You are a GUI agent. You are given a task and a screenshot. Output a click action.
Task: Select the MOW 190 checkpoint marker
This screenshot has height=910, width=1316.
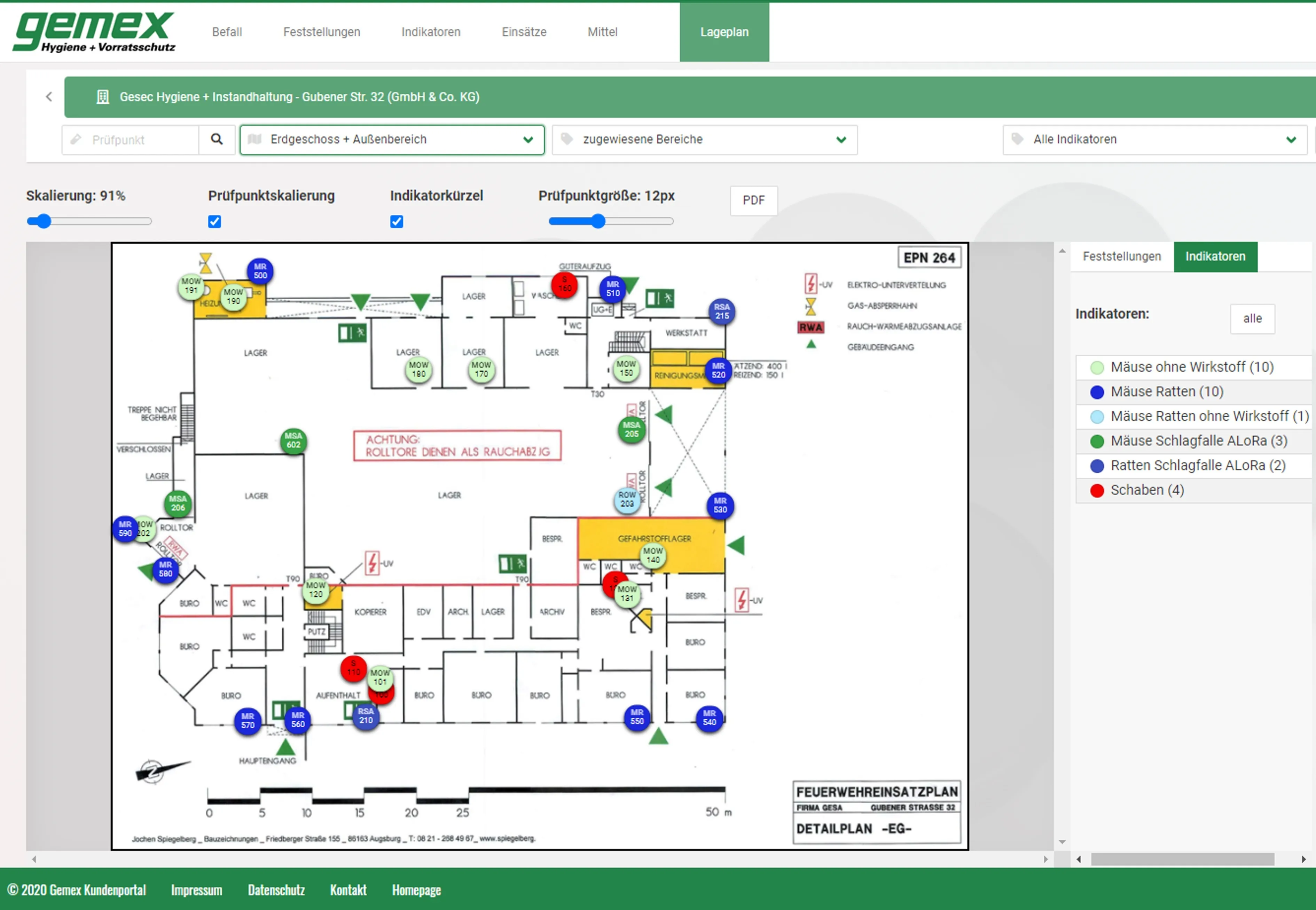pyautogui.click(x=233, y=297)
